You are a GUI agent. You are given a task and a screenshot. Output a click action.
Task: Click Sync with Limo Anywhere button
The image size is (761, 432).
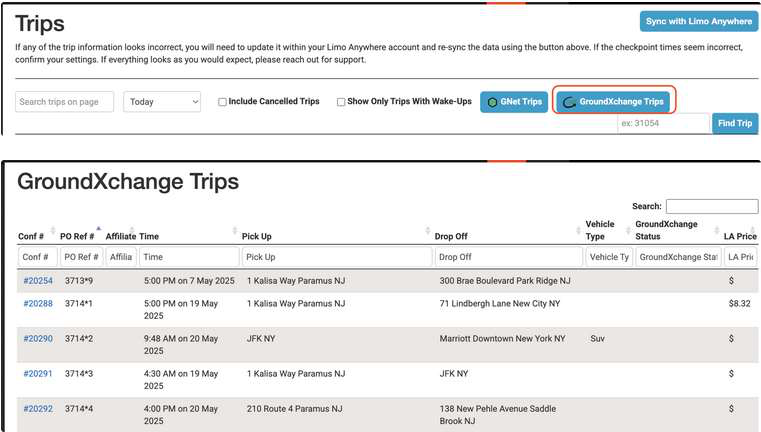pyautogui.click(x=699, y=22)
